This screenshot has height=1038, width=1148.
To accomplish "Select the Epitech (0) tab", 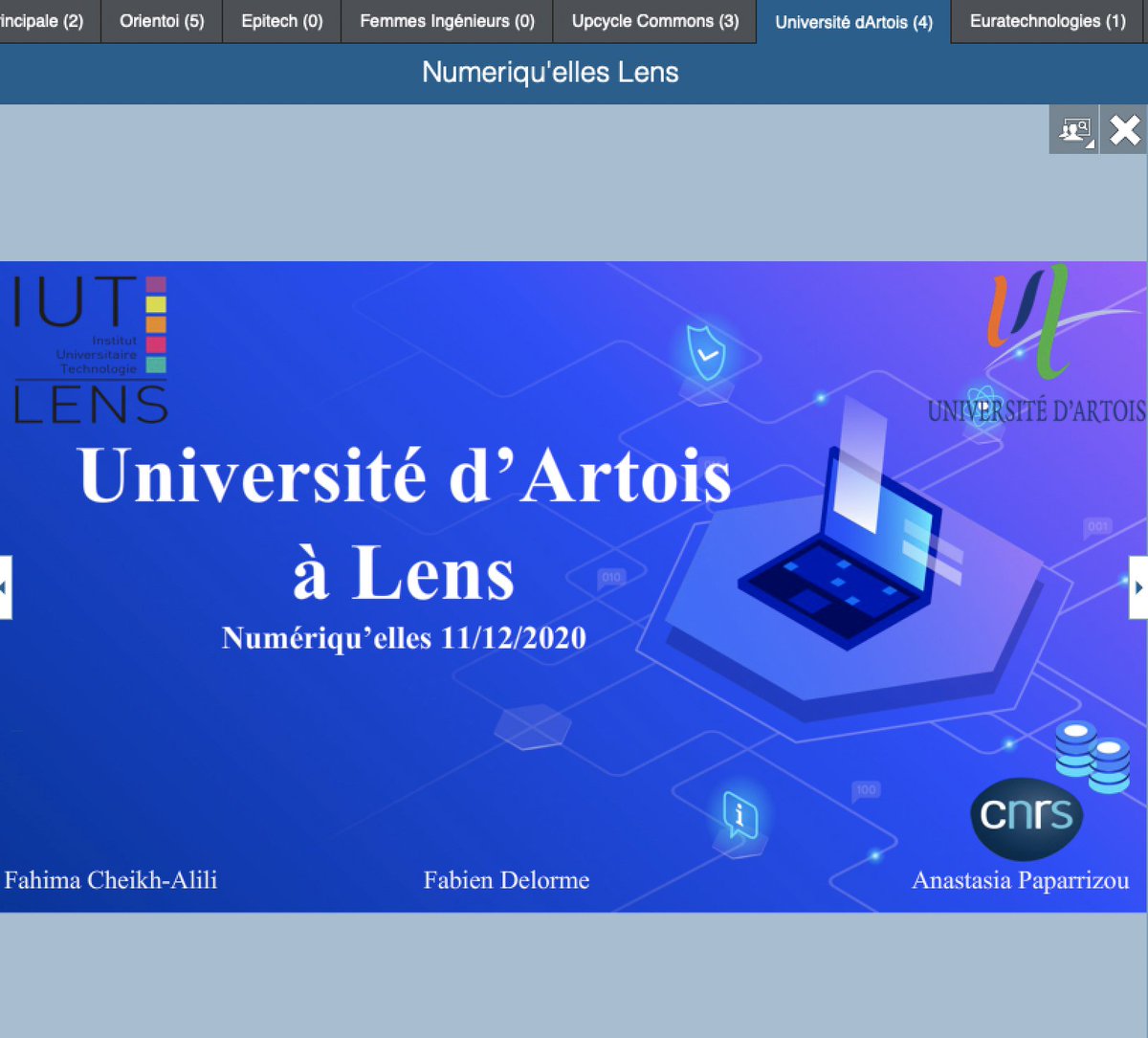I will click(282, 21).
